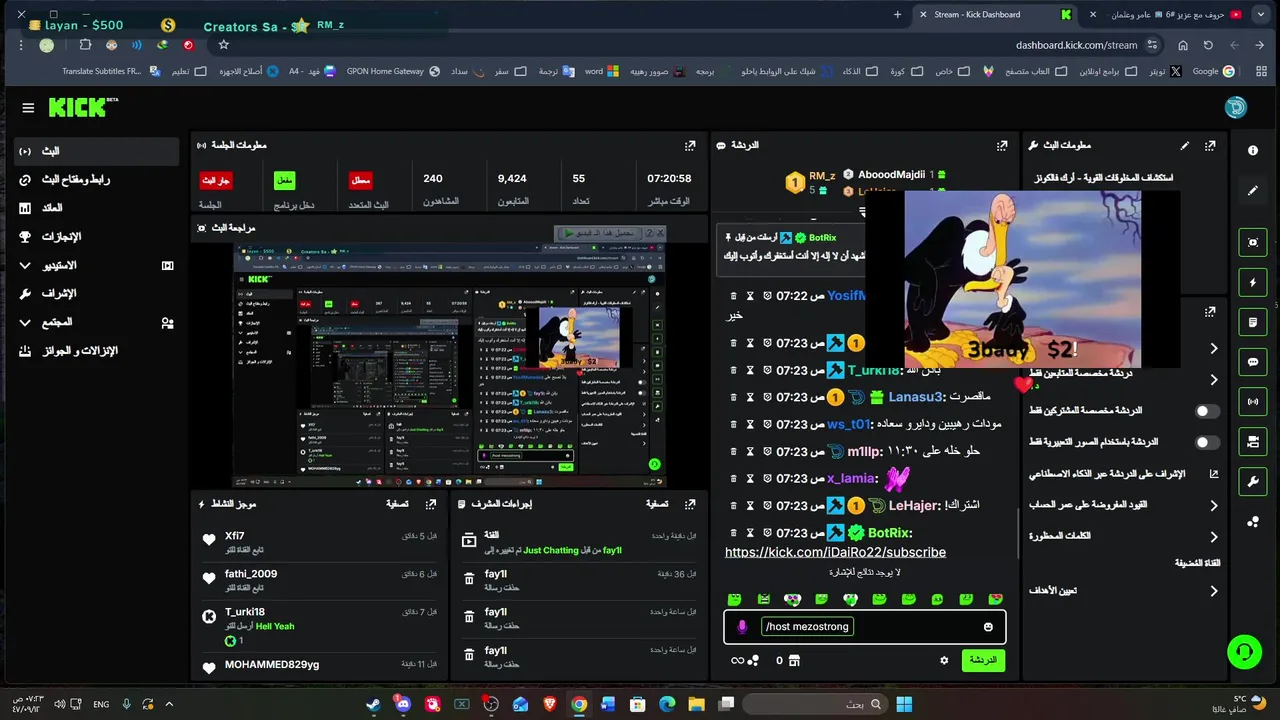The image size is (1280, 720).
Task: Open the emoji picker in chat input
Action: [988, 627]
